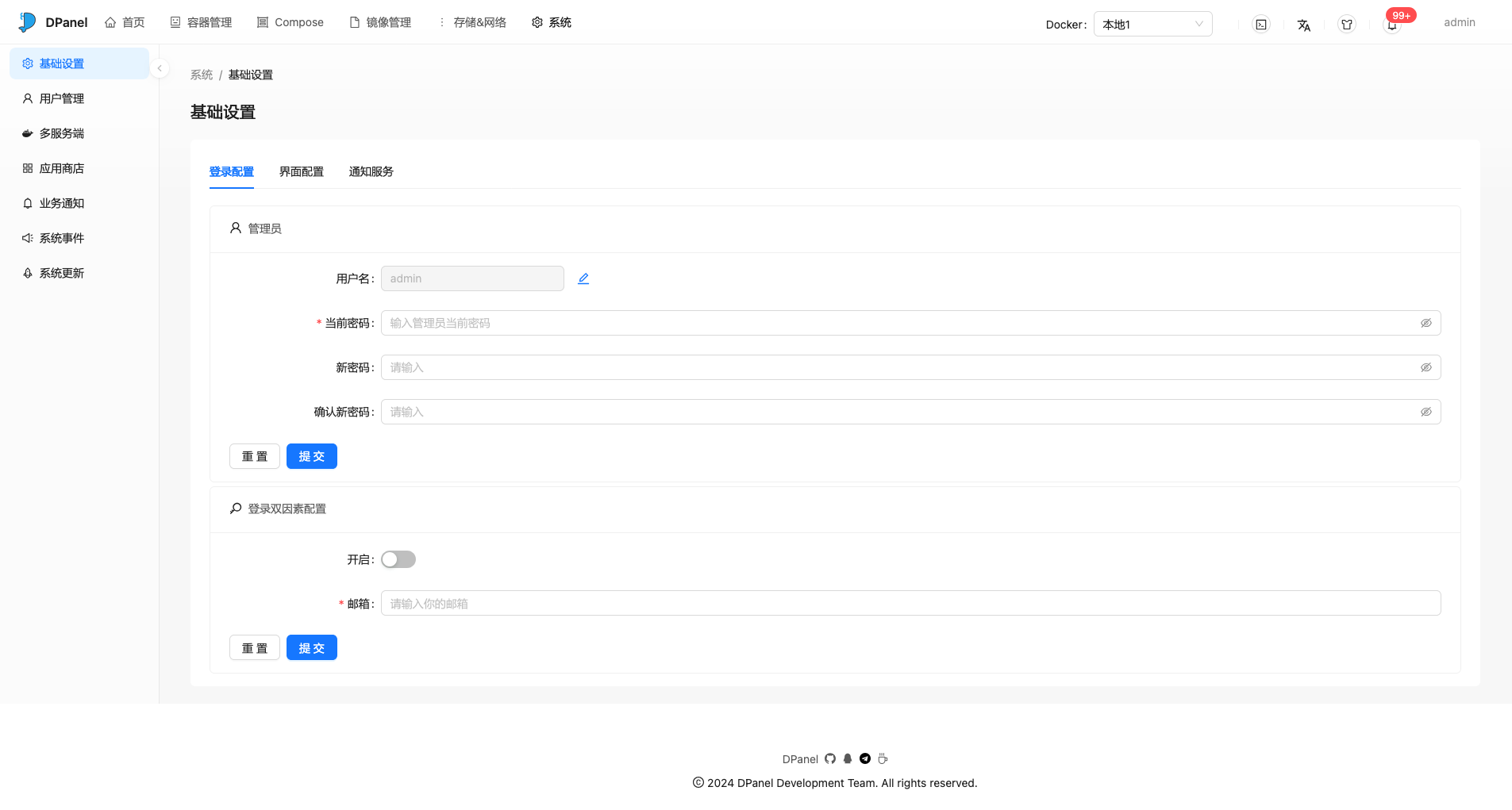Focus the 邮箱 email input field
This screenshot has width=1512, height=810.
tap(910, 603)
